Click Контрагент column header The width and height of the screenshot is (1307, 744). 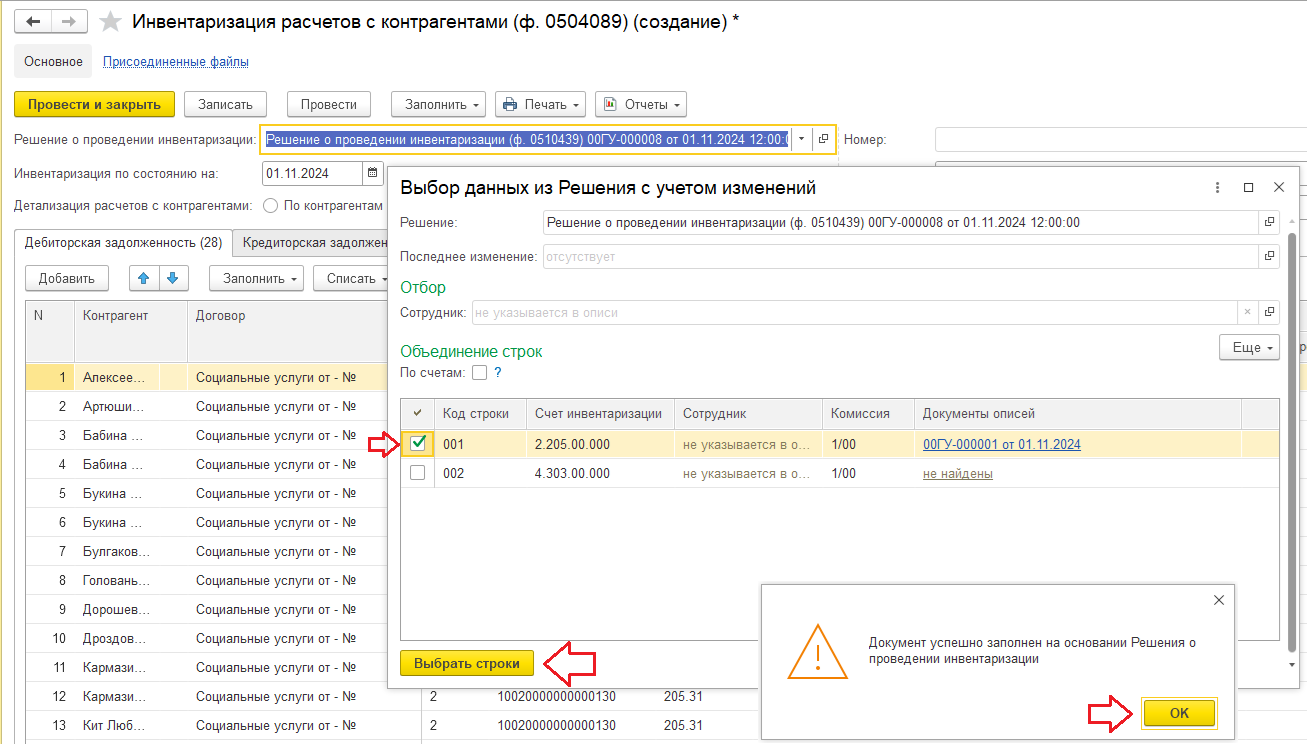131,331
